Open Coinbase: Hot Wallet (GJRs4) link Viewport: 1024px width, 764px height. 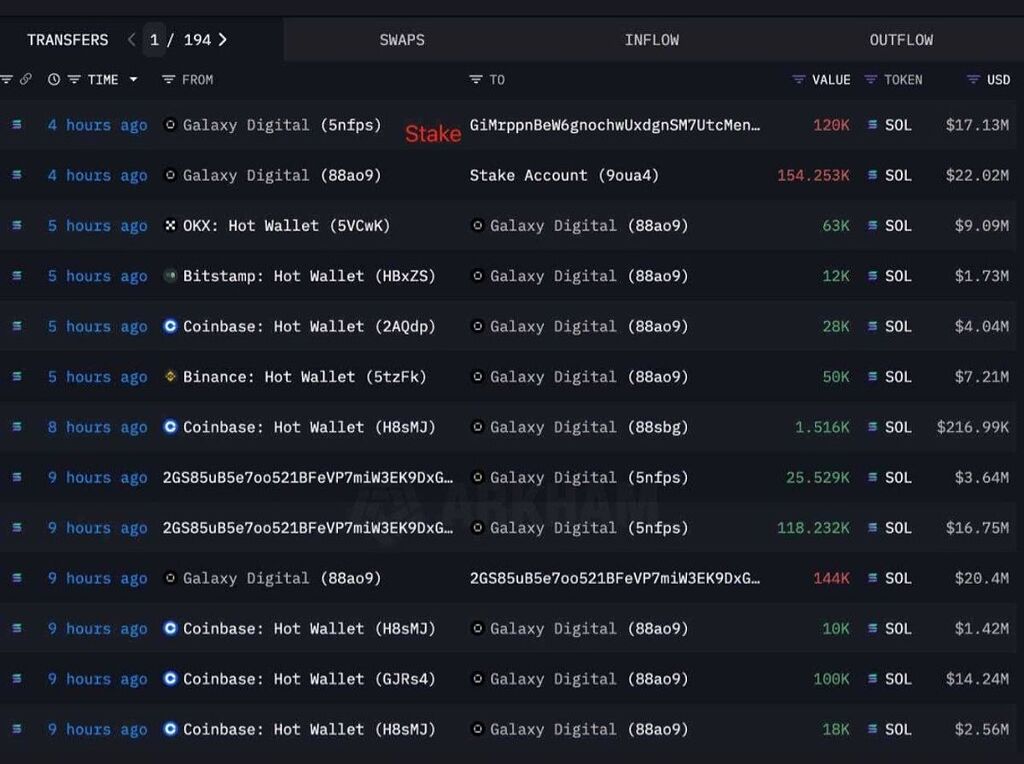coord(309,679)
